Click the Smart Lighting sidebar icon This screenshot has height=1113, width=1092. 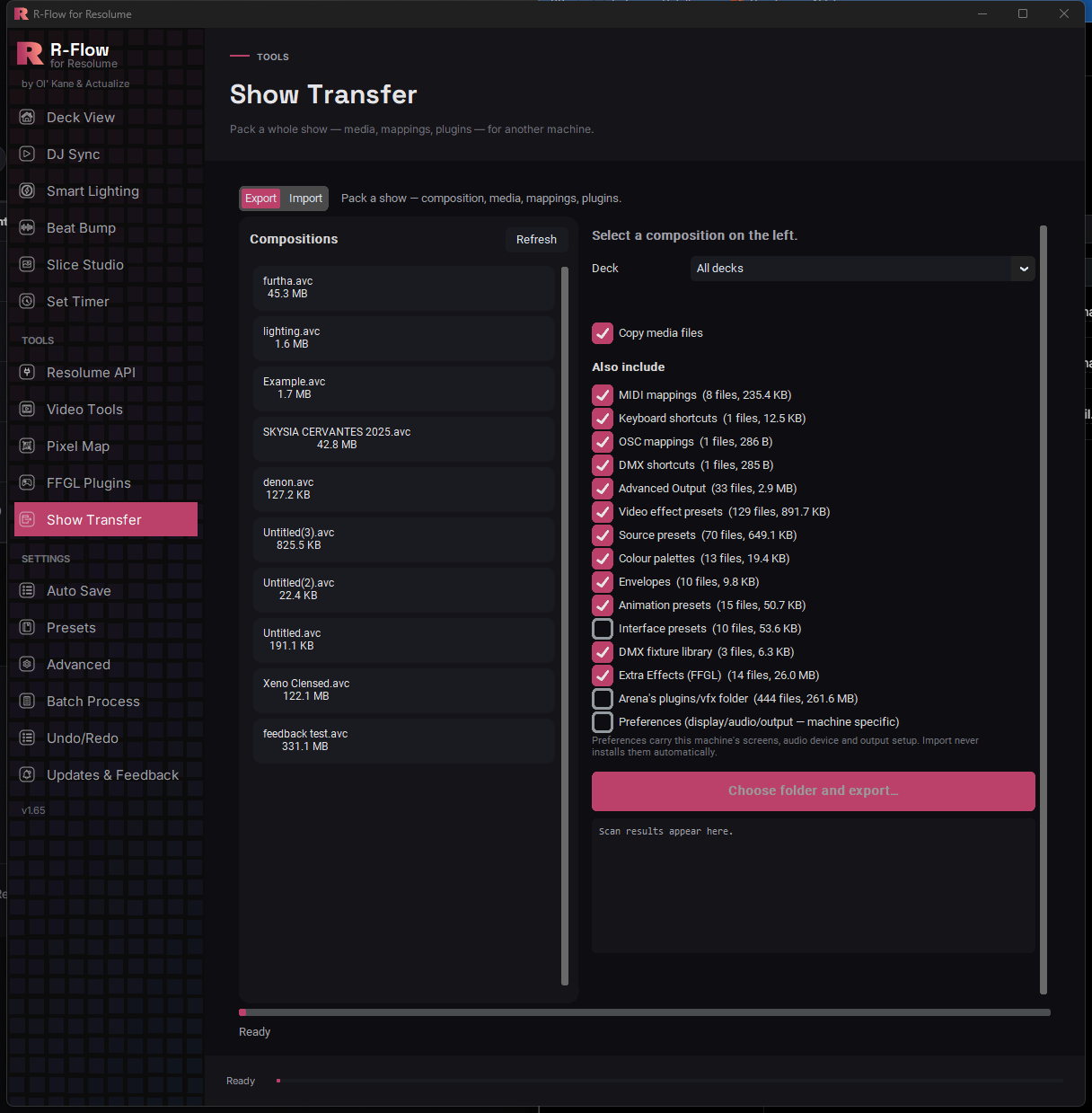pyautogui.click(x=27, y=190)
